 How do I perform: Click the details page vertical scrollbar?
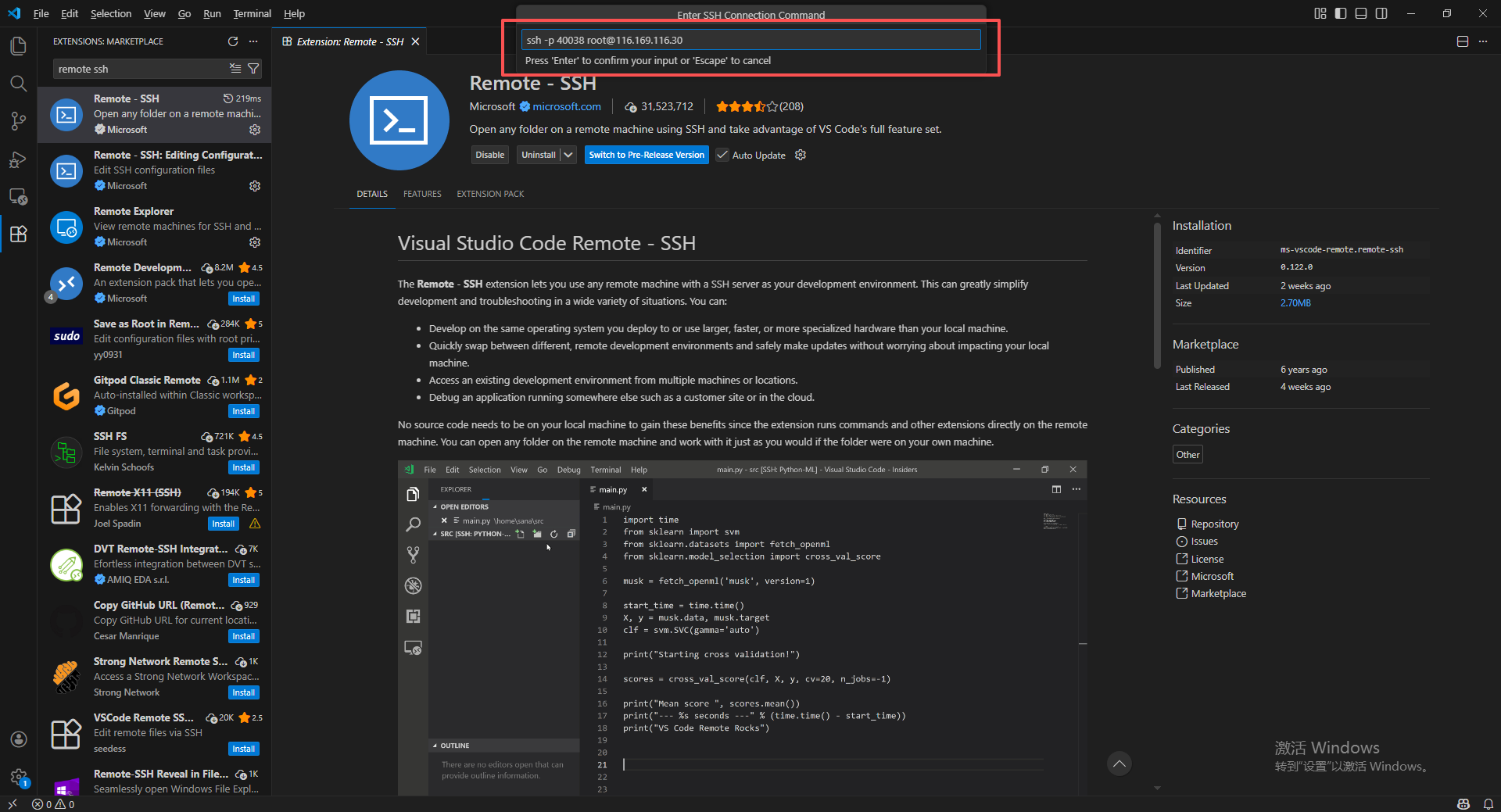pyautogui.click(x=1157, y=295)
